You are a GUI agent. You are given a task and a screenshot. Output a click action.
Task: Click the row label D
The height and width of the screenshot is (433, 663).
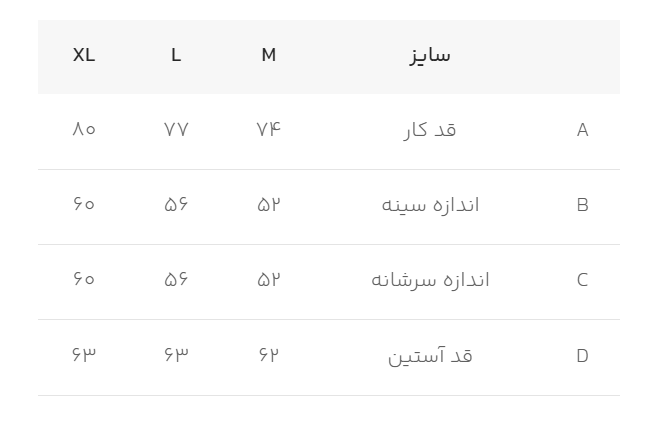pyautogui.click(x=582, y=356)
